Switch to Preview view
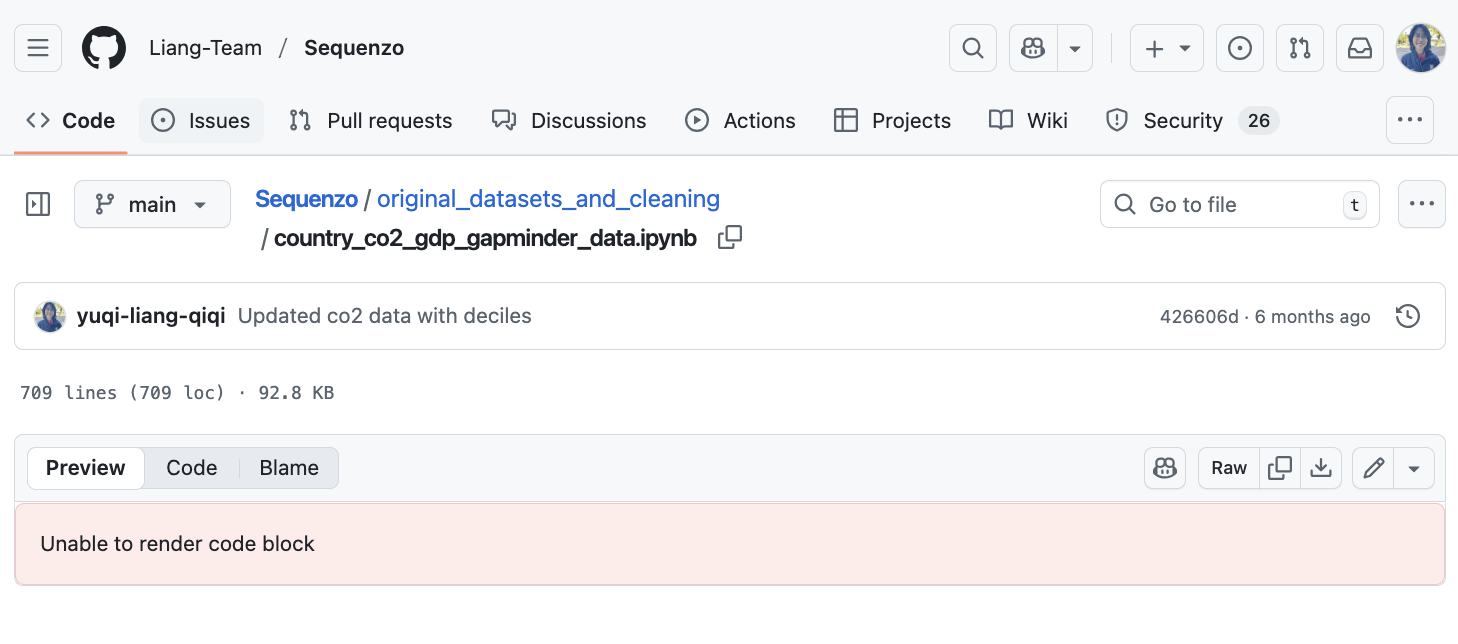The width and height of the screenshot is (1458, 644). tap(86, 468)
